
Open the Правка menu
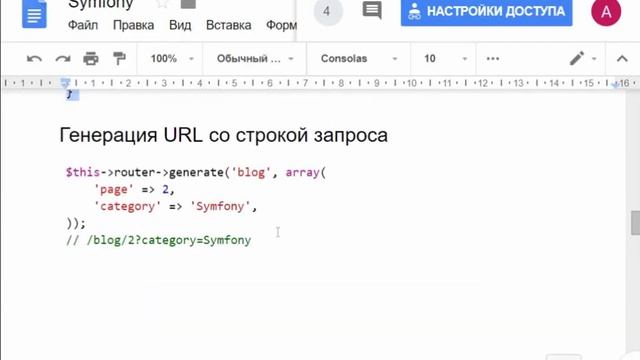pos(133,25)
